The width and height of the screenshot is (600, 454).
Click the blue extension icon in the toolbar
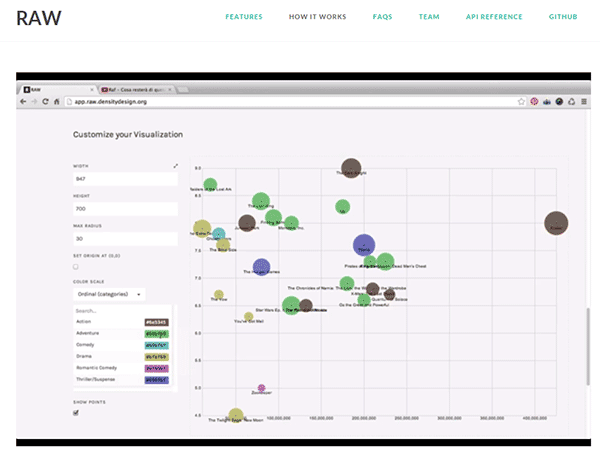(x=547, y=101)
